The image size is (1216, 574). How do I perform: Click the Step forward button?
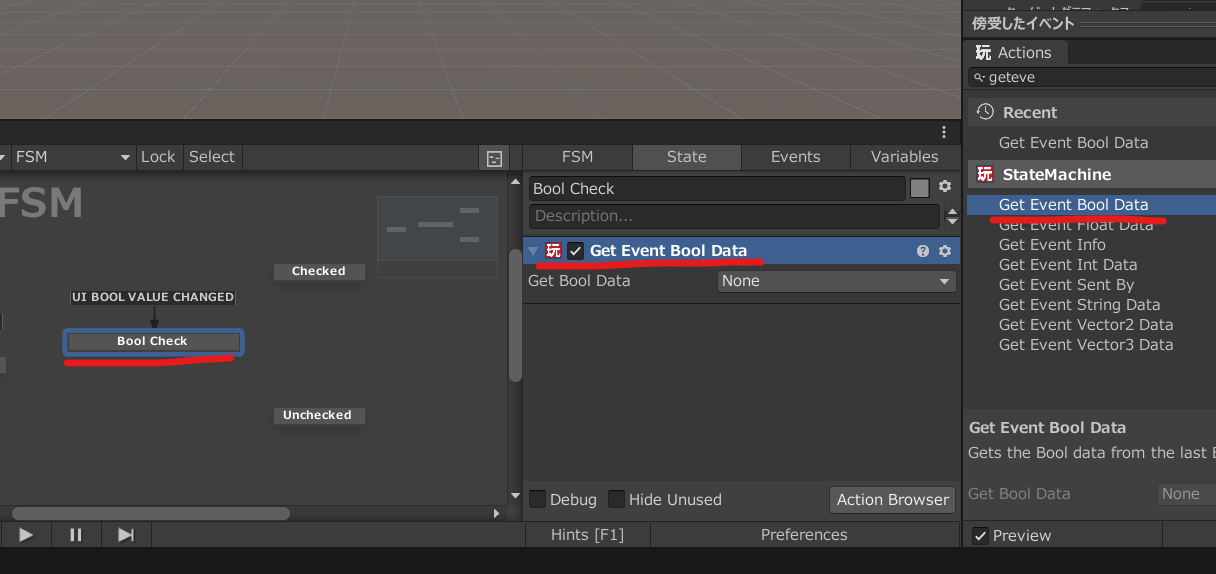tap(126, 535)
